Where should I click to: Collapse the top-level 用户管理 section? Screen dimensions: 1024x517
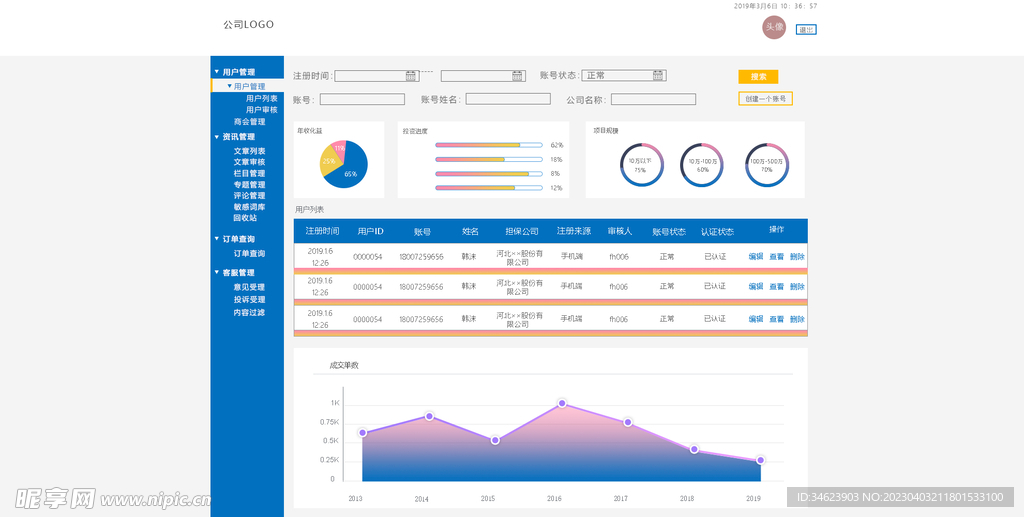click(217, 72)
